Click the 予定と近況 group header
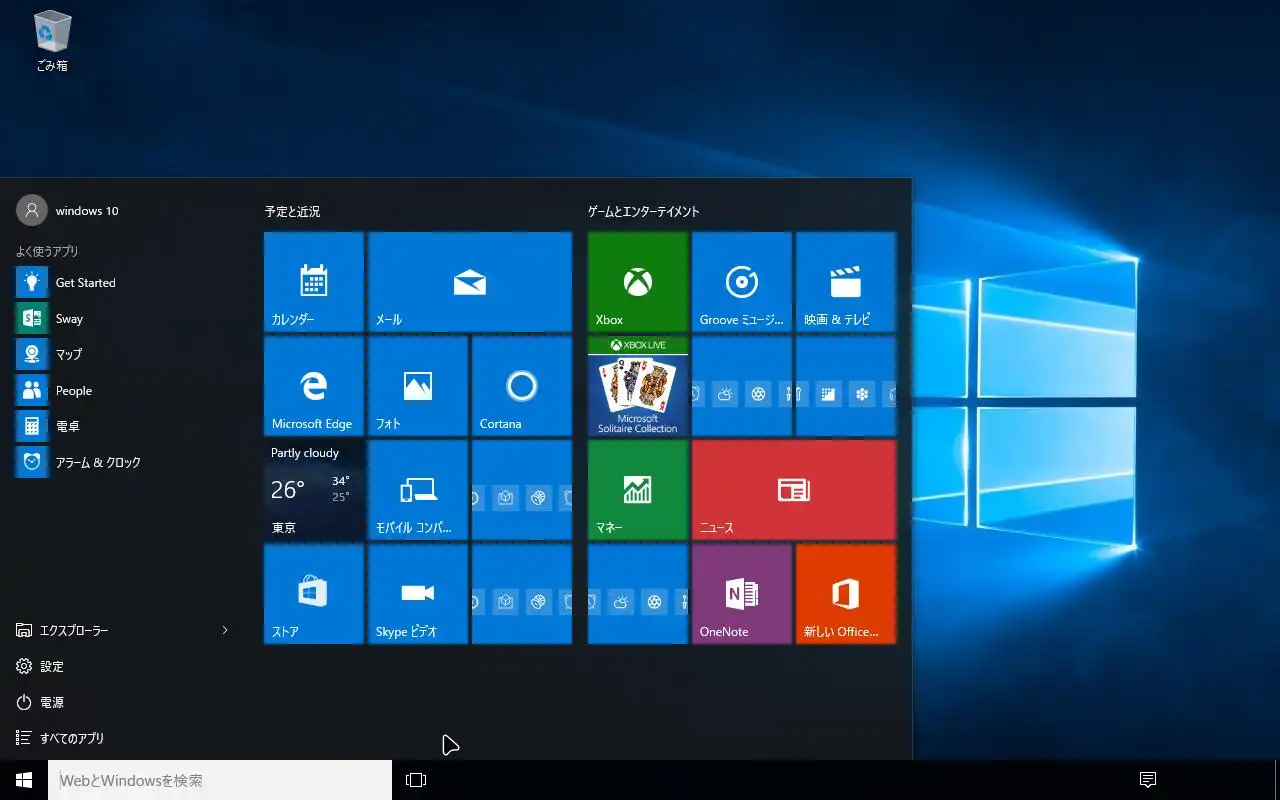Image resolution: width=1280 pixels, height=800 pixels. pyautogui.click(x=293, y=212)
